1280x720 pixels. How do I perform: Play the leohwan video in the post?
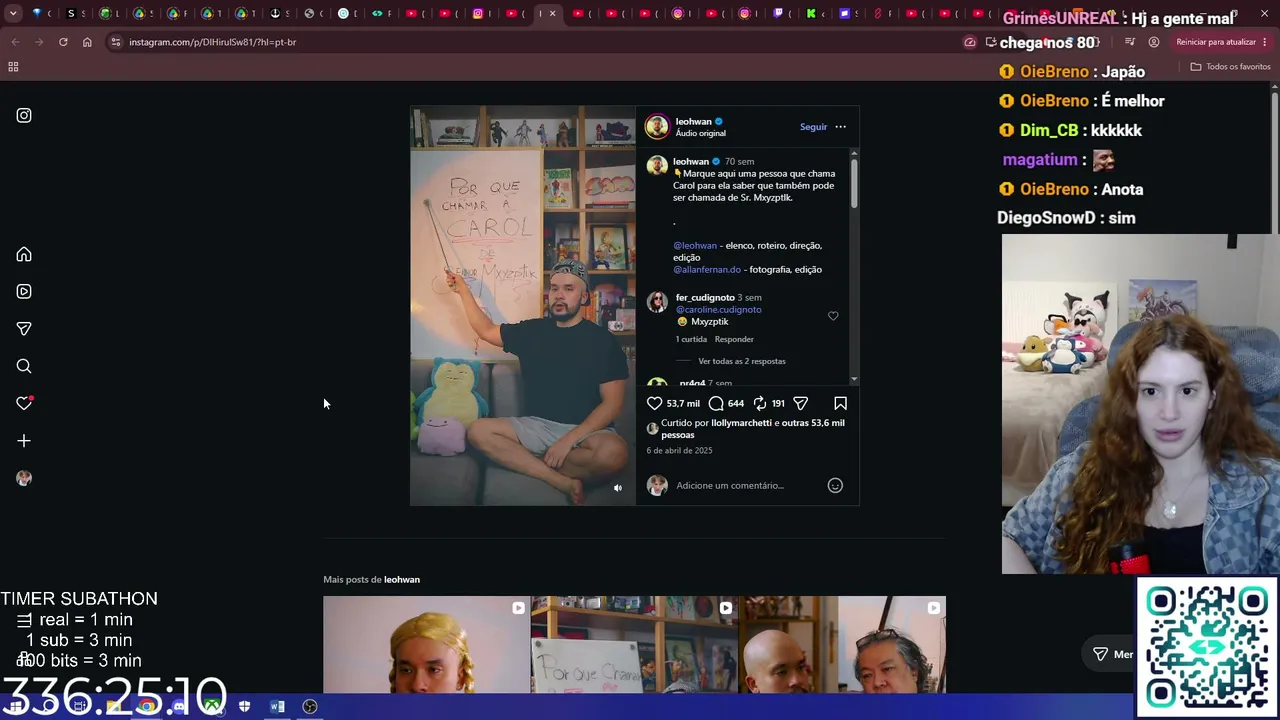[523, 306]
